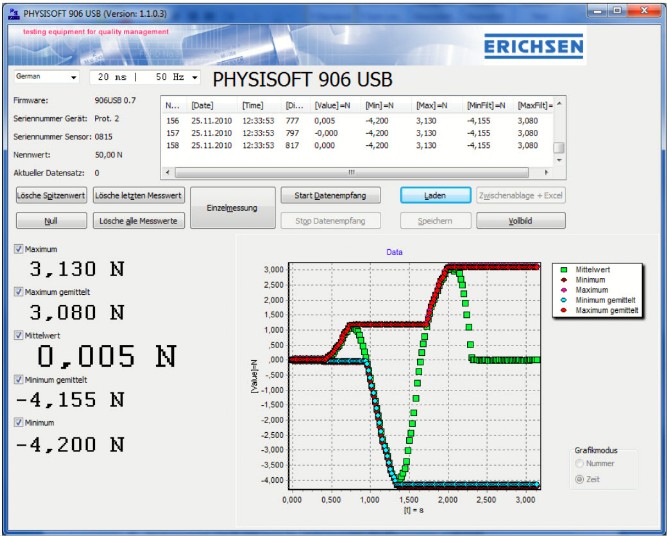Click the [Time] column header

(x=259, y=105)
